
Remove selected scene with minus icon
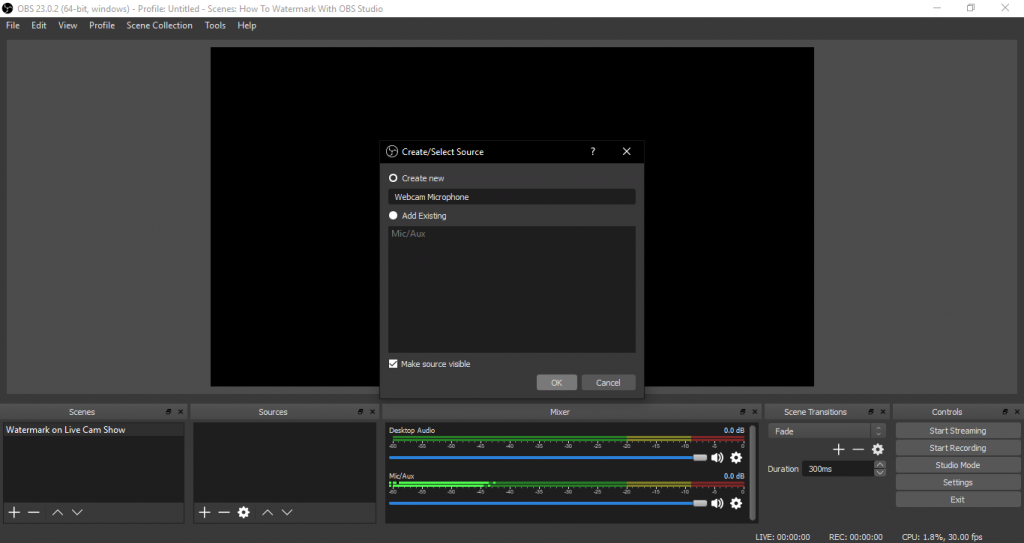[x=34, y=513]
